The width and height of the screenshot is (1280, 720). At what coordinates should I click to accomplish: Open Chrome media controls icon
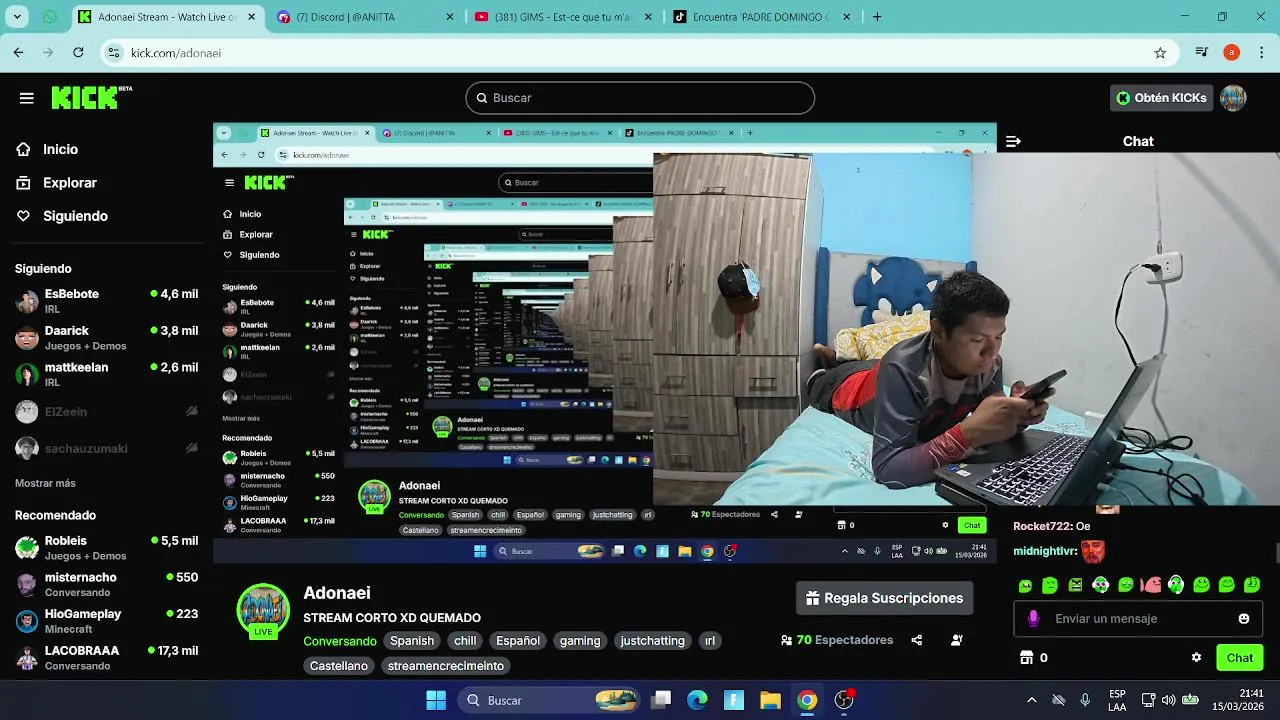[x=1202, y=52]
